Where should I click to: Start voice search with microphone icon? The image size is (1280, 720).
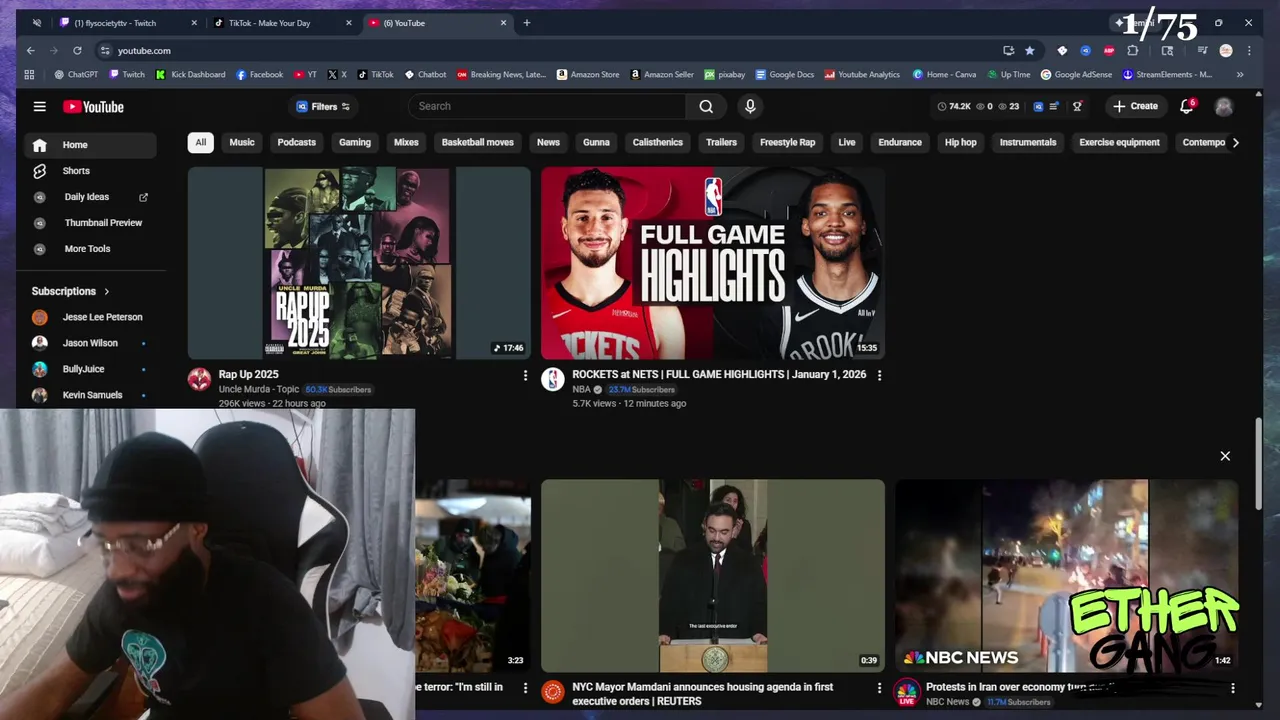tap(750, 106)
